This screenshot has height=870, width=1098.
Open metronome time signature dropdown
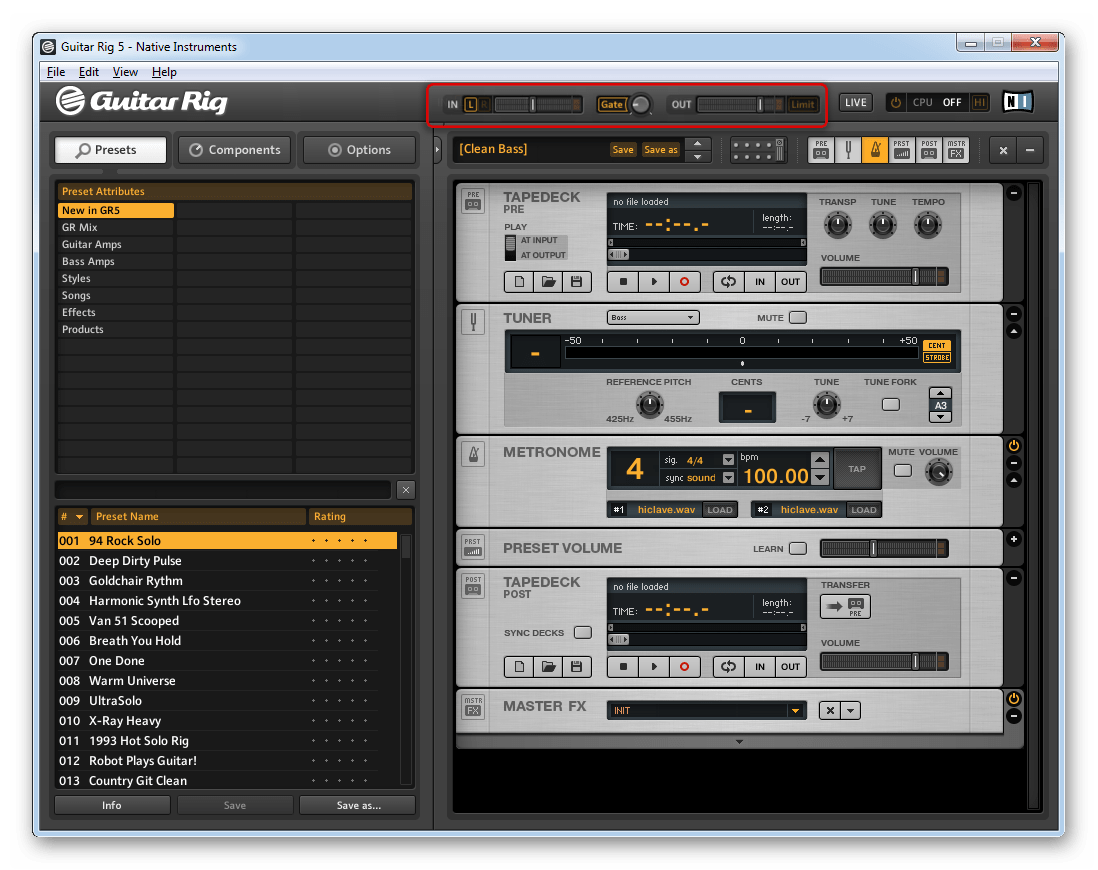click(728, 460)
